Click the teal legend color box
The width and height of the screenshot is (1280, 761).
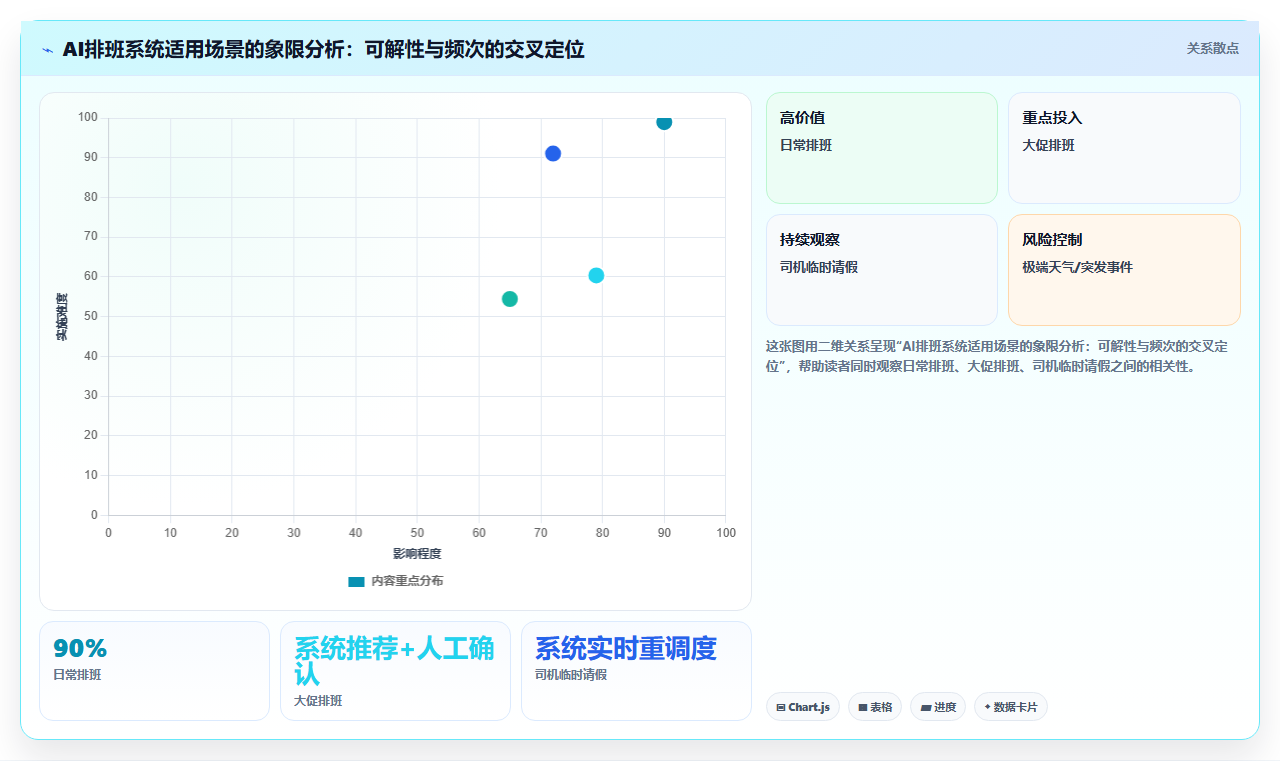[x=356, y=581]
